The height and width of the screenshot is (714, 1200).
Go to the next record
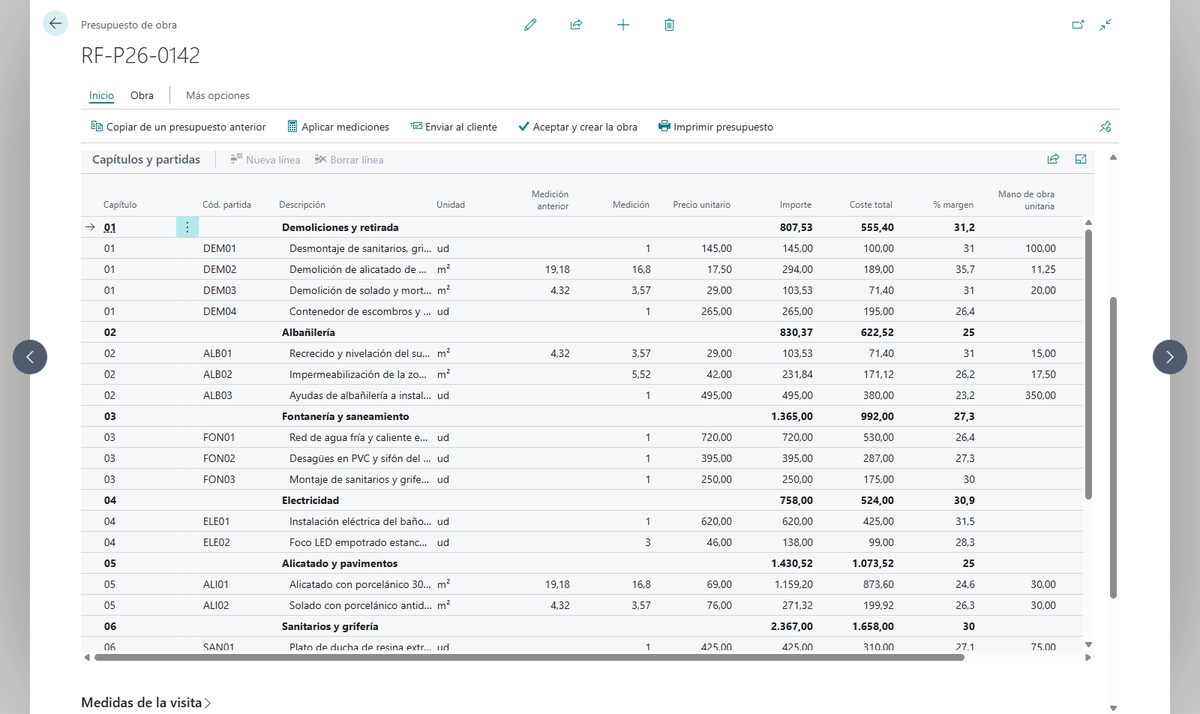1170,357
